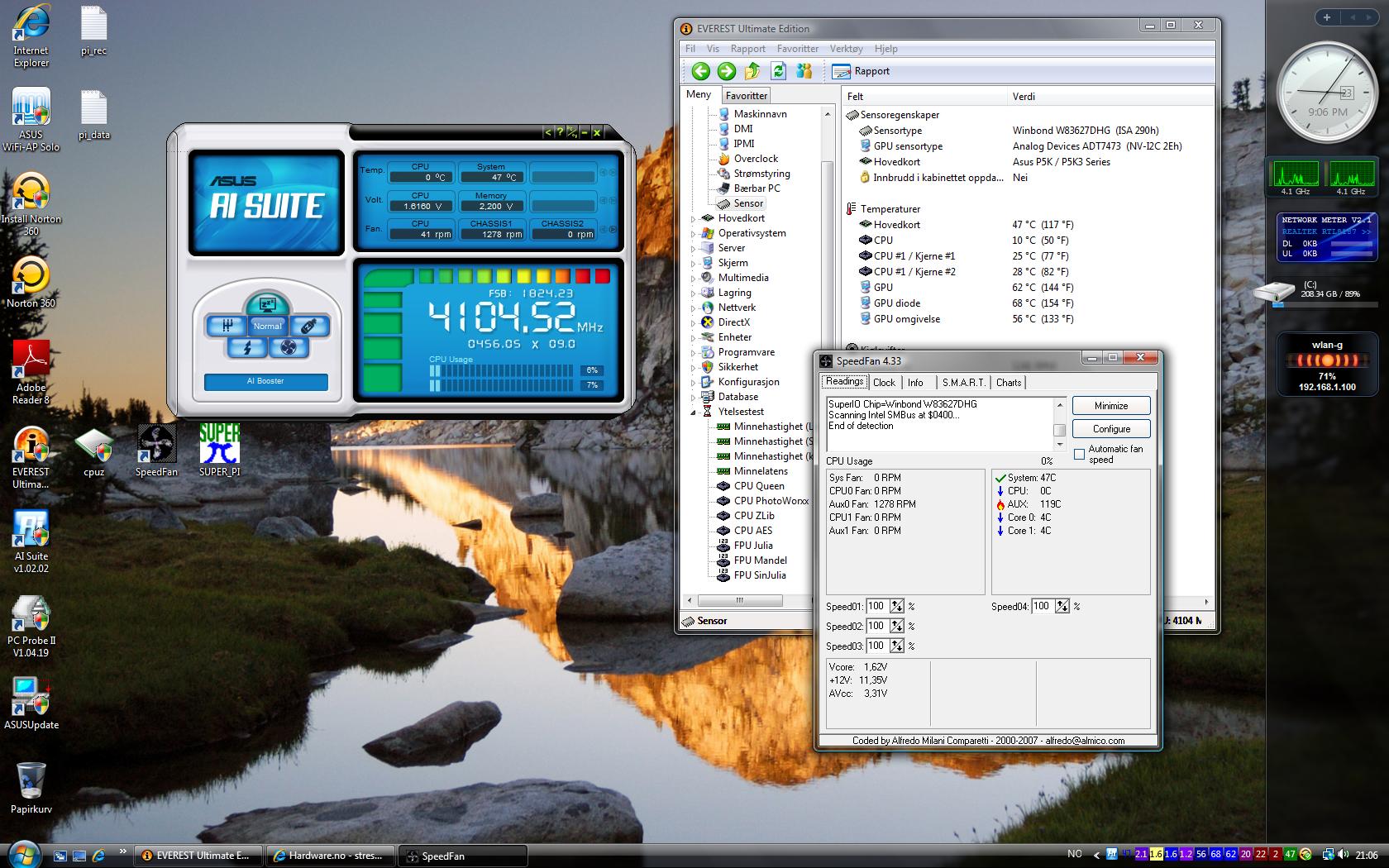Expand DirectX node in tree
The height and width of the screenshot is (868, 1389).
coord(694,322)
